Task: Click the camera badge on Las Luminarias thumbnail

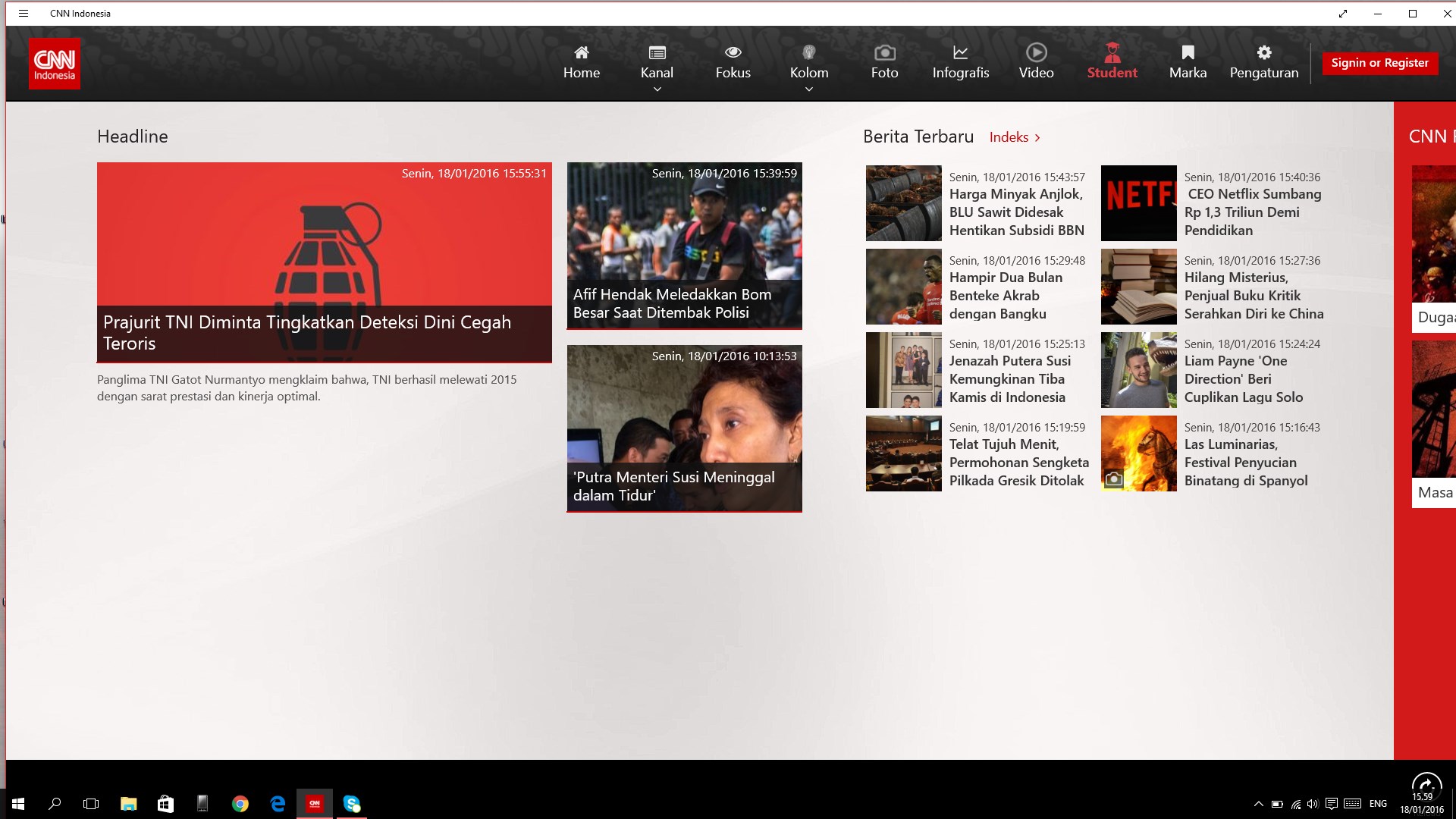Action: pos(1114,478)
